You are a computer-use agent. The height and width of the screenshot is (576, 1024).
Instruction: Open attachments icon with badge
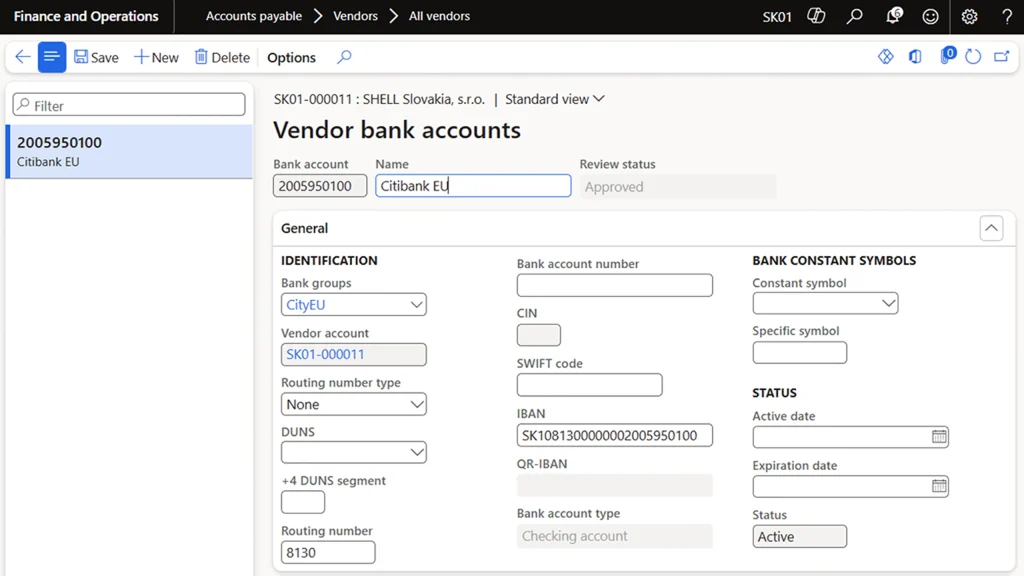(946, 56)
